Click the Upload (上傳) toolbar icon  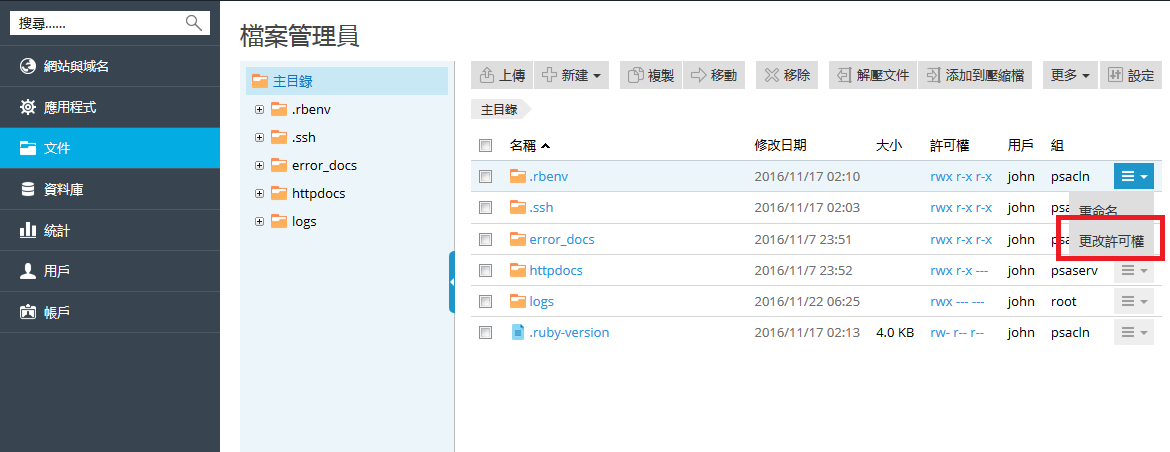(x=487, y=75)
